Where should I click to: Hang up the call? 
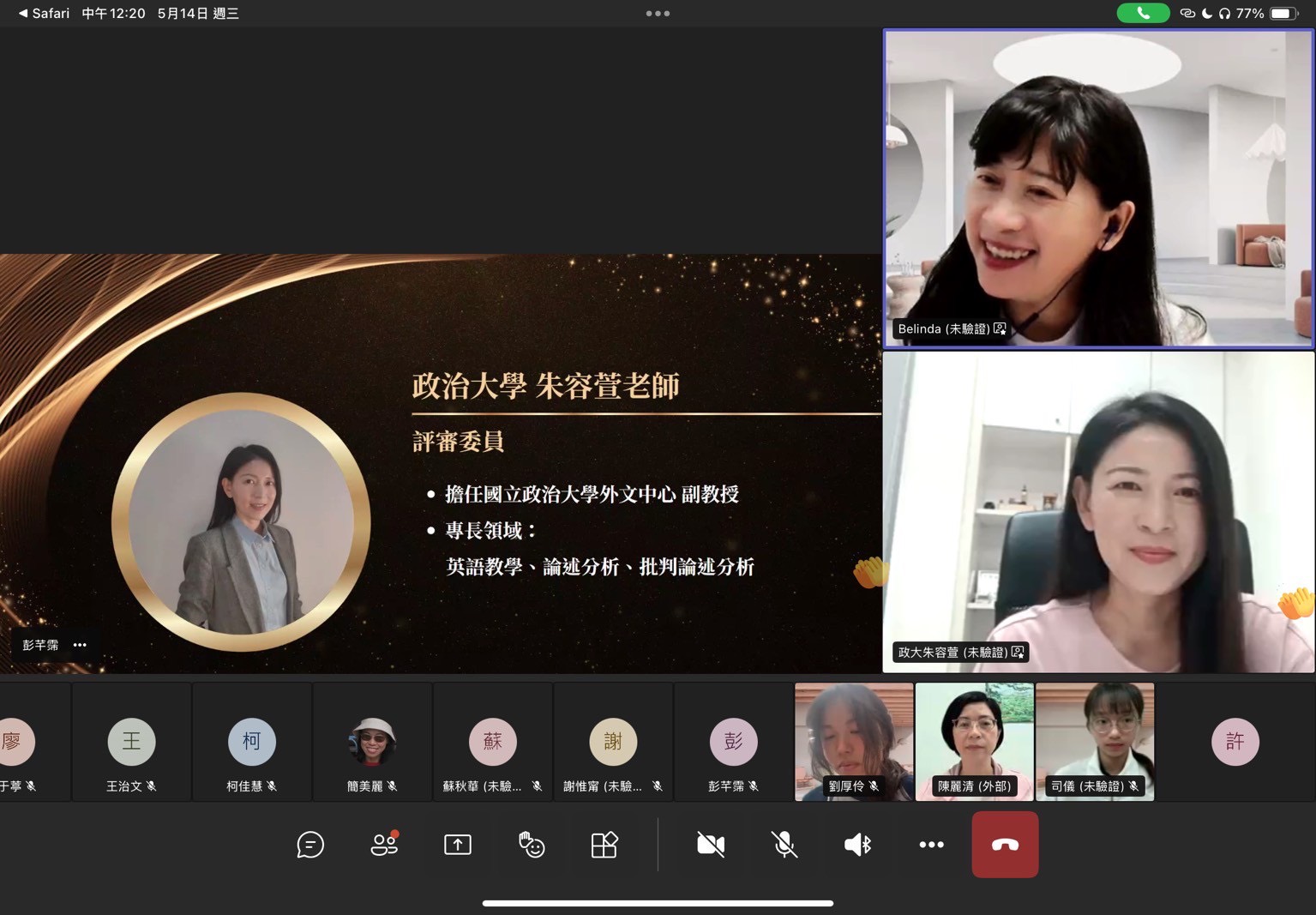[x=1005, y=845]
